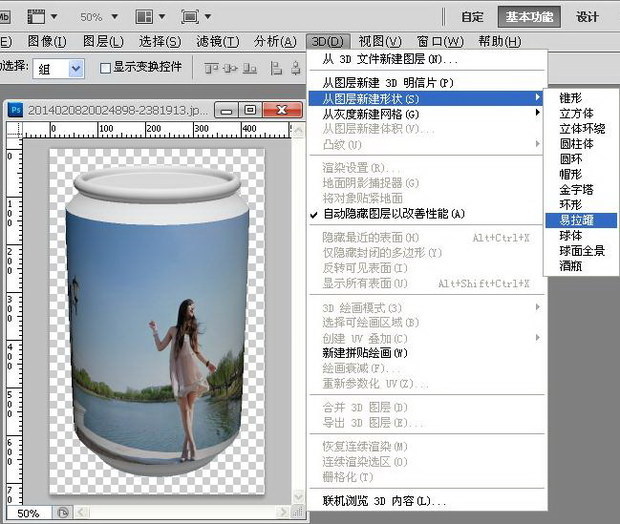Open the 分析(A) menu
Image resolution: width=620 pixels, height=524 pixels.
click(275, 41)
